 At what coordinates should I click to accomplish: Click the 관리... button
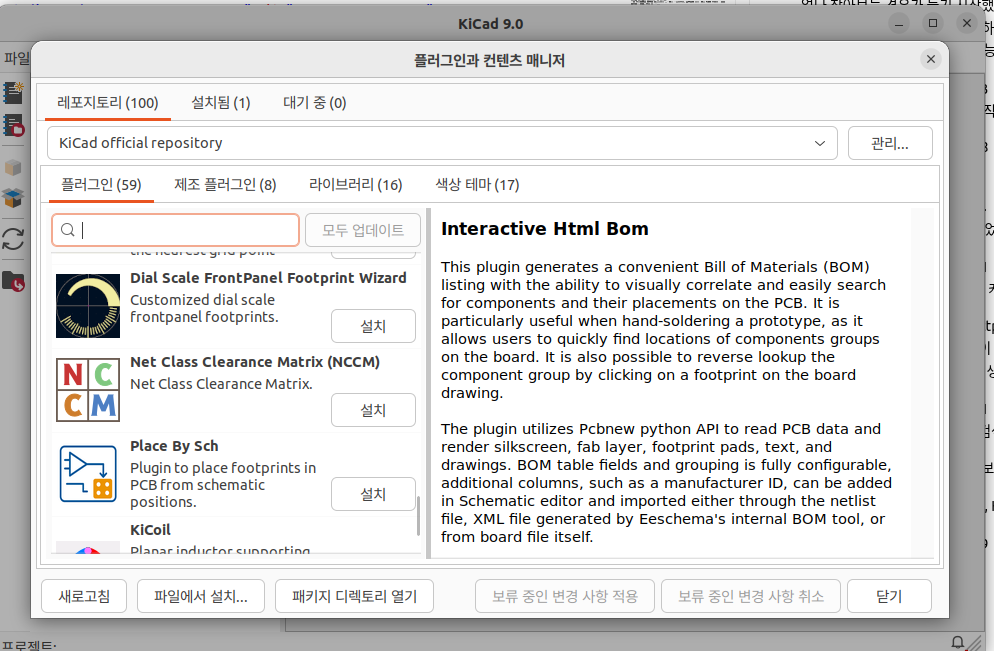(889, 143)
